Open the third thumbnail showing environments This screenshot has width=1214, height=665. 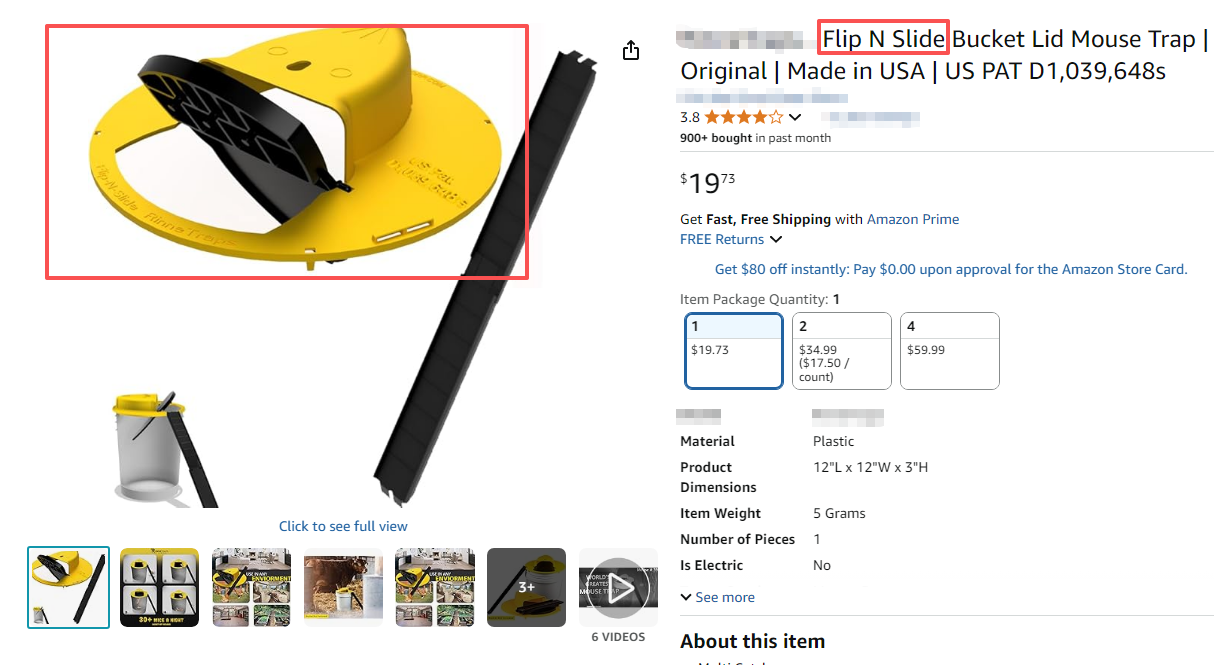tap(251, 587)
